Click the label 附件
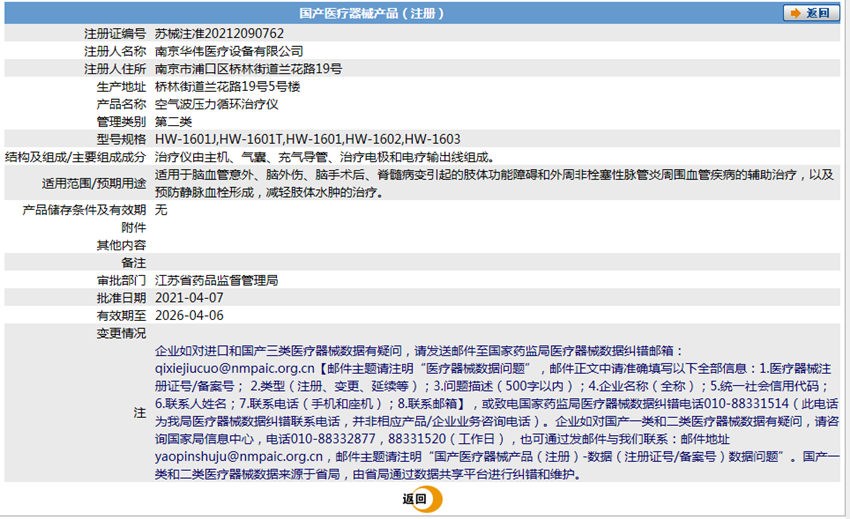The height and width of the screenshot is (519, 850). point(134,227)
